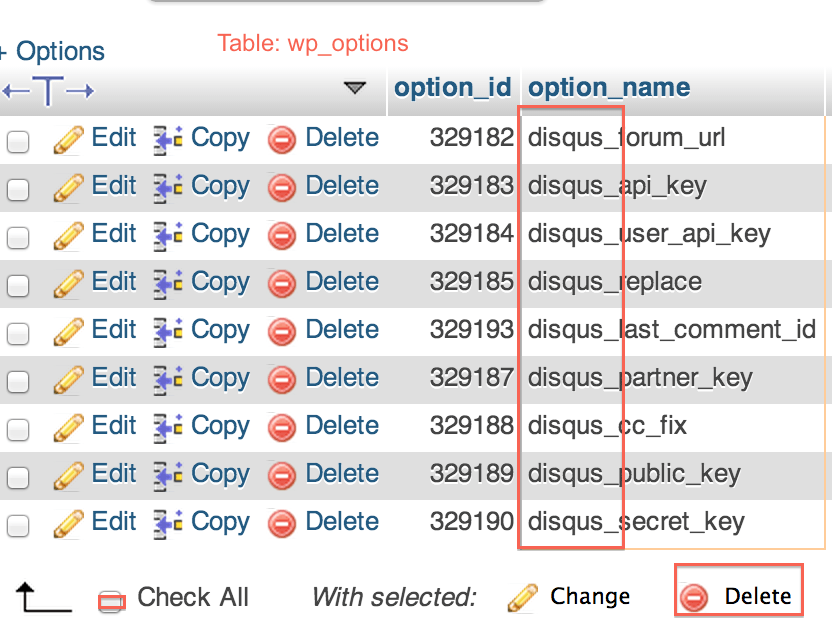Click the pencil Edit icon for disqus_forum_url
The image size is (832, 632).
tap(68, 140)
